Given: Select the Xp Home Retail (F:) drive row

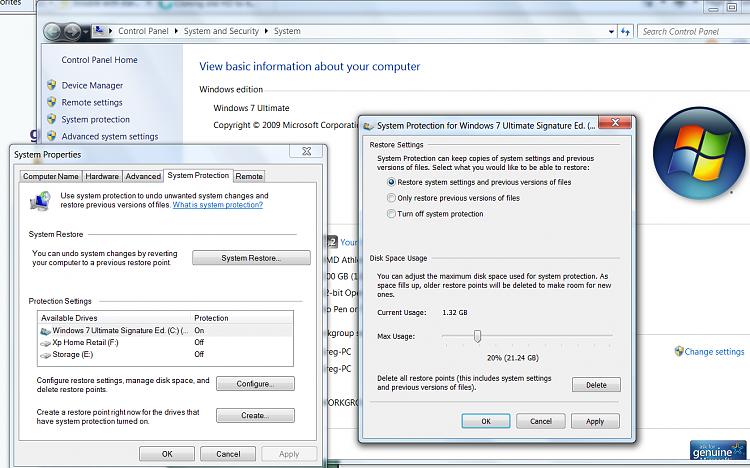Looking at the screenshot, I should (165, 342).
